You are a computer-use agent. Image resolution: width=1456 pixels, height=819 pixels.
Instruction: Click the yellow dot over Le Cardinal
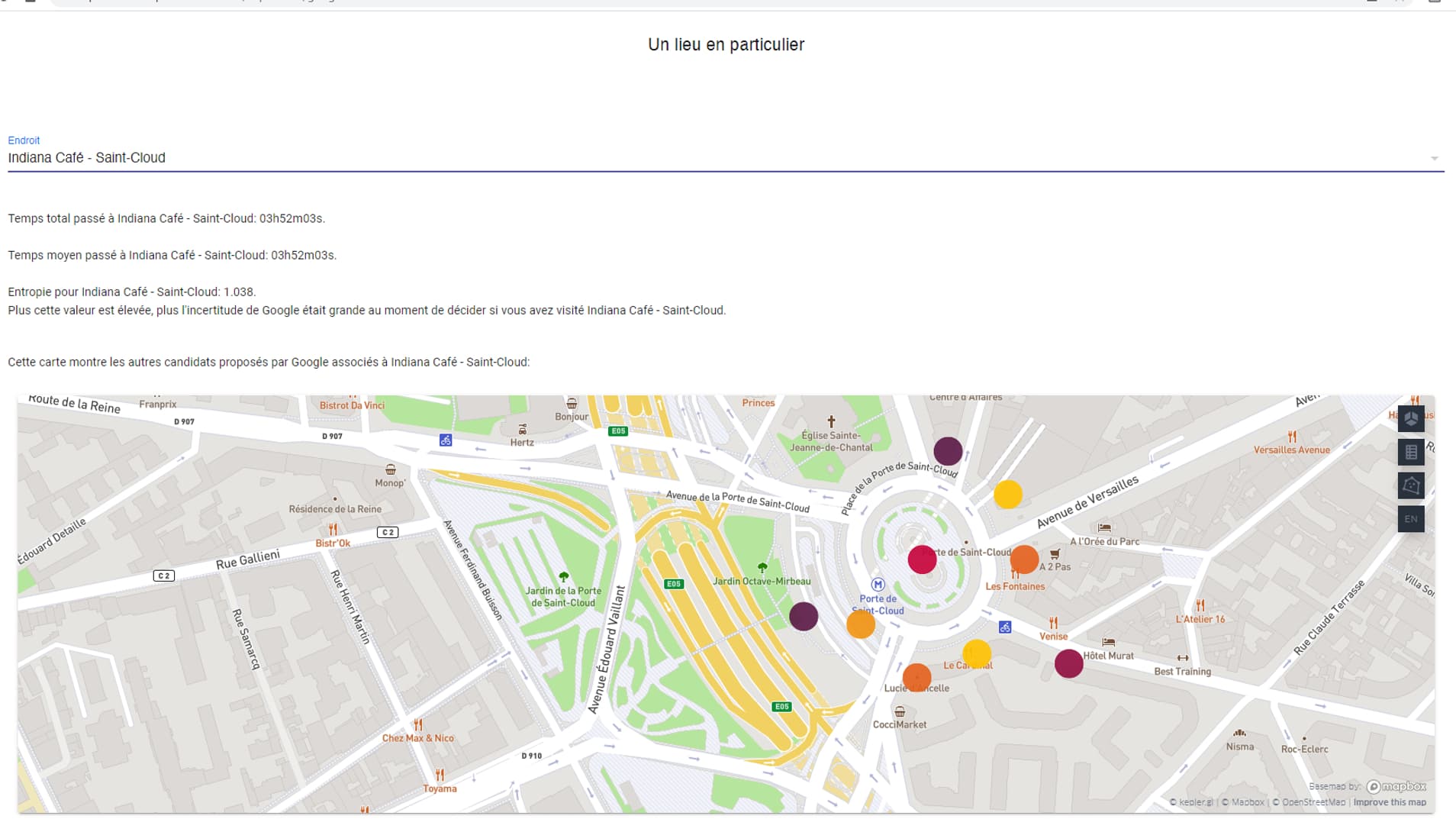click(976, 653)
